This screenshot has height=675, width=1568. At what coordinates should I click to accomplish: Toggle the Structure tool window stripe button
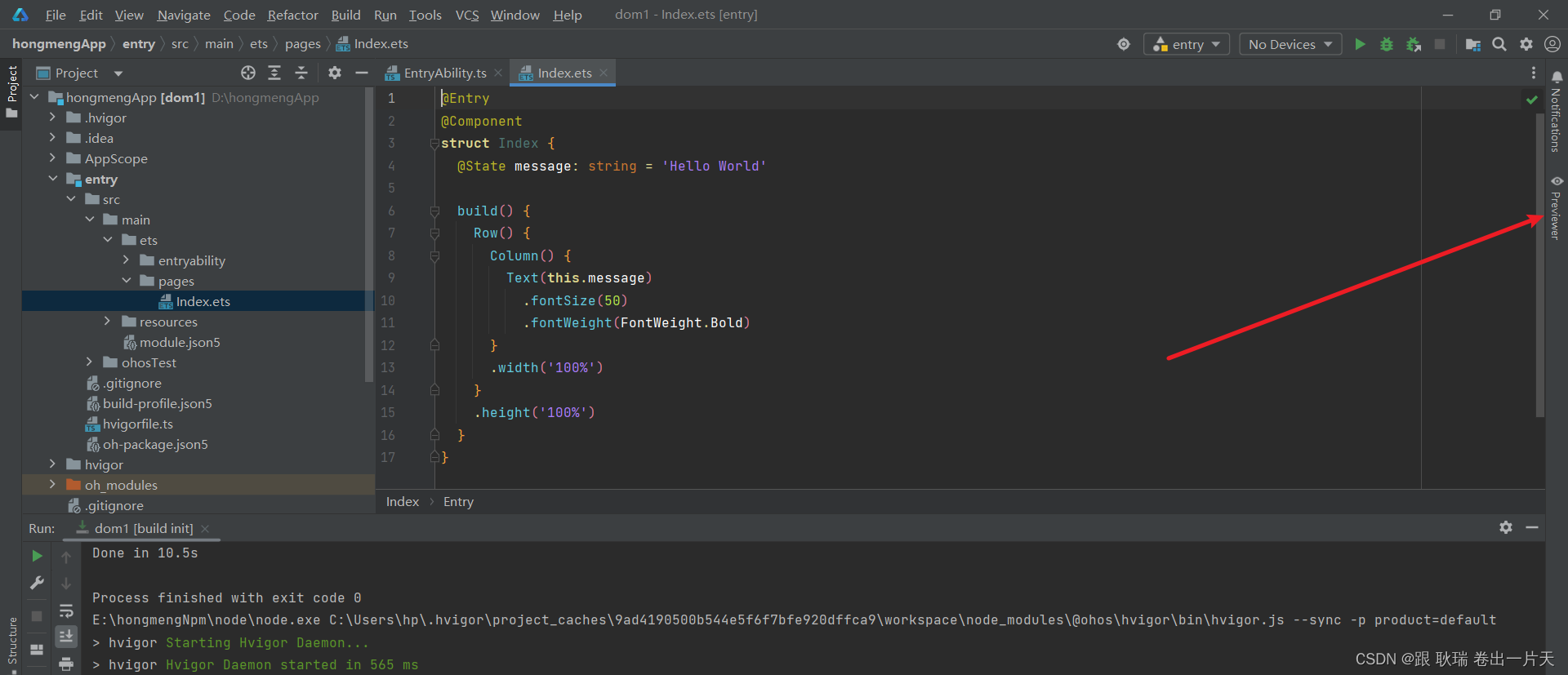click(11, 645)
